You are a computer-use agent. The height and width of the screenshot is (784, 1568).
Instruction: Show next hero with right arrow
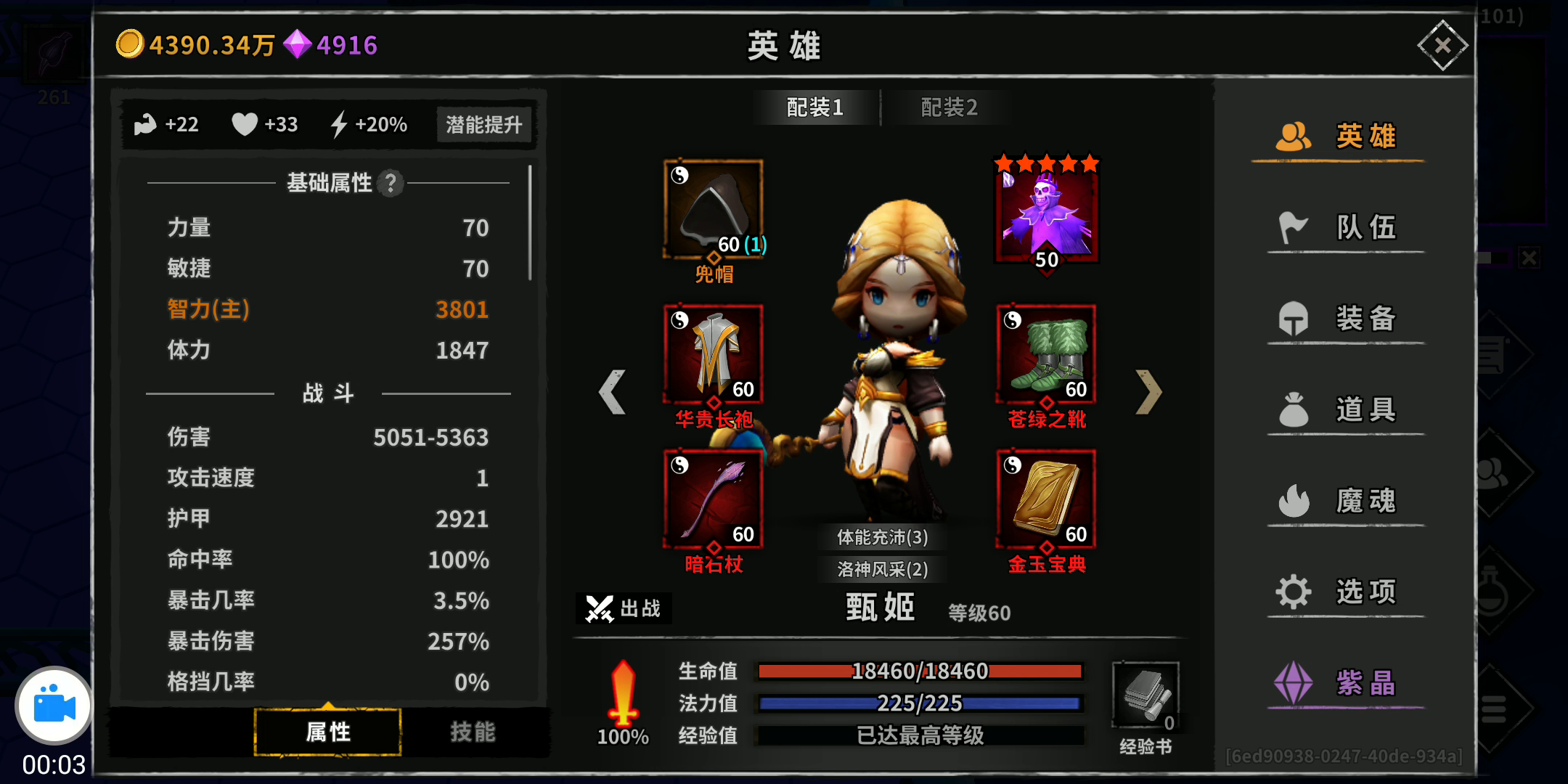pyautogui.click(x=1148, y=392)
